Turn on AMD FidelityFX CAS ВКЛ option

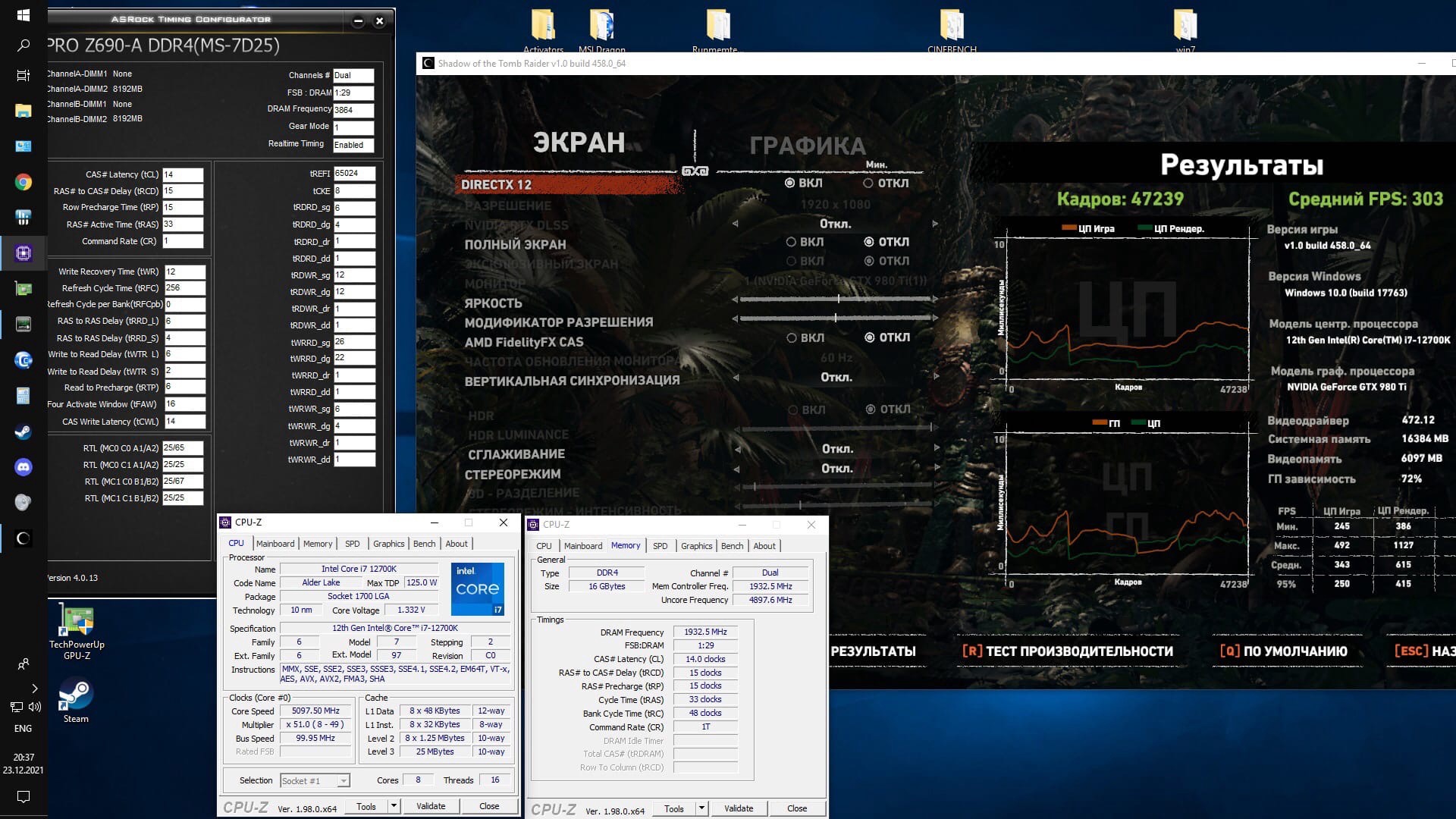[x=791, y=337]
